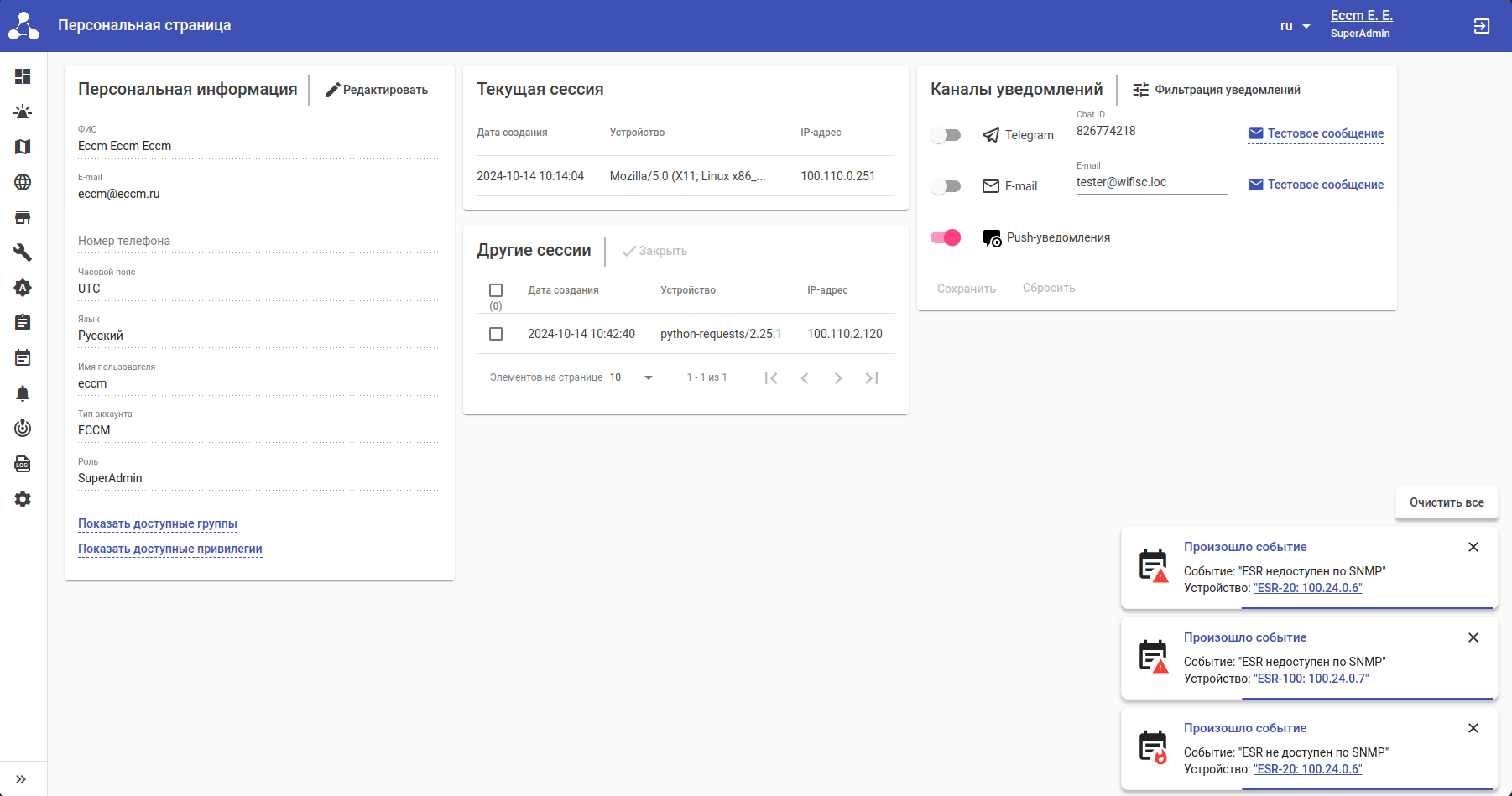
Task: Open the alarm siren icon in sidebar
Action: [23, 112]
